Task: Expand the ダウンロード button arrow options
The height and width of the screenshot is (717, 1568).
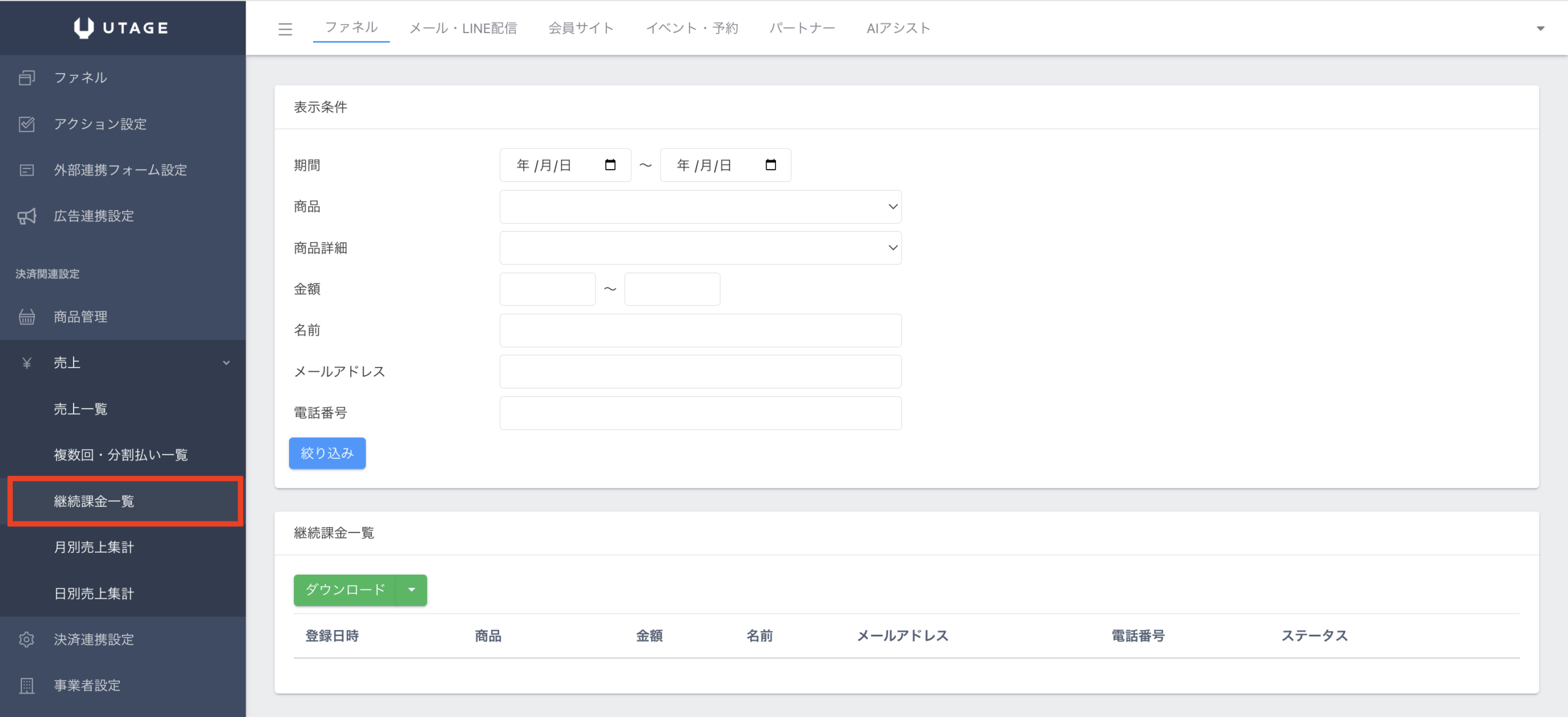Action: [x=412, y=590]
